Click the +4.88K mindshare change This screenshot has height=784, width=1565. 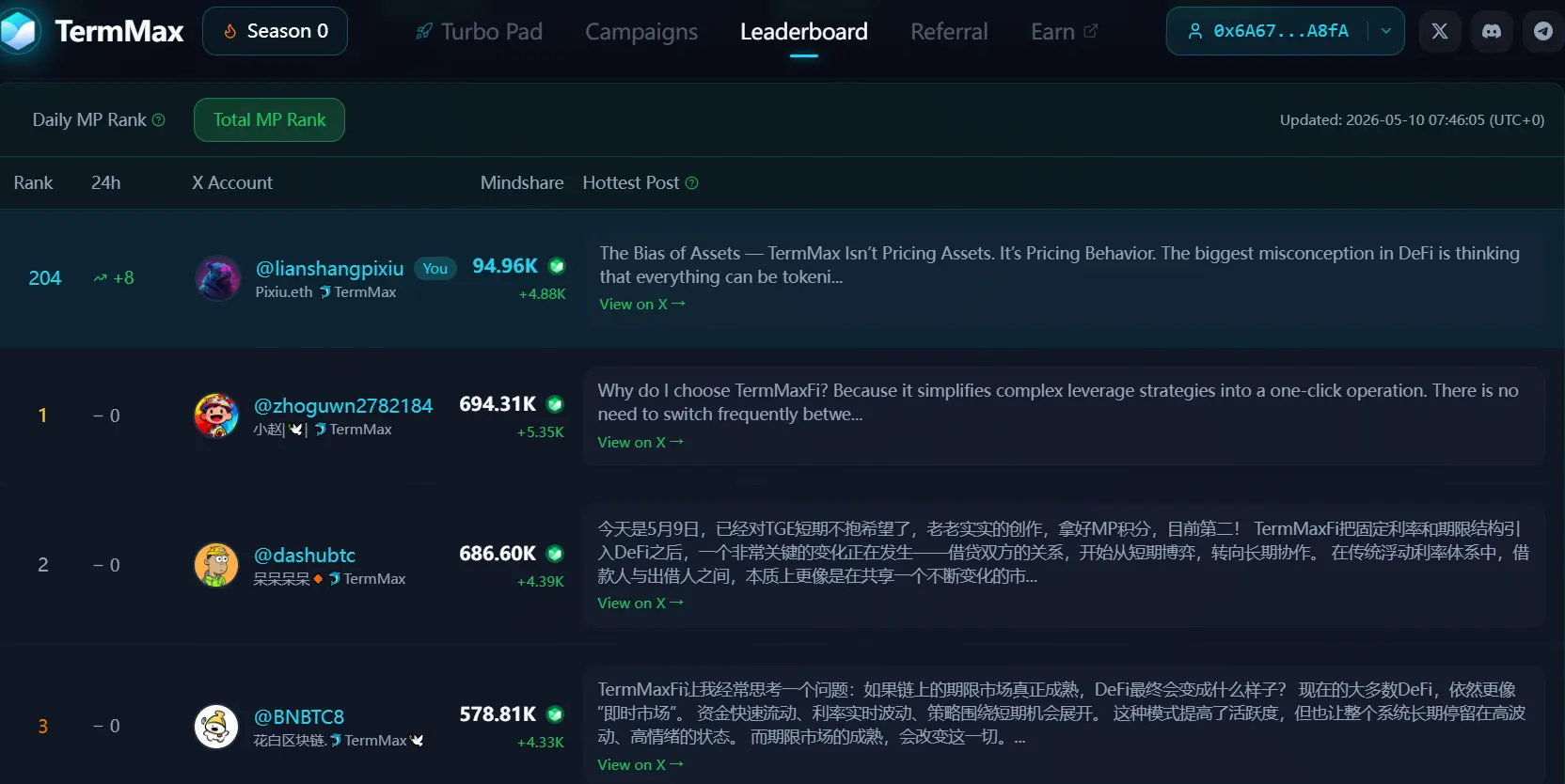click(543, 294)
